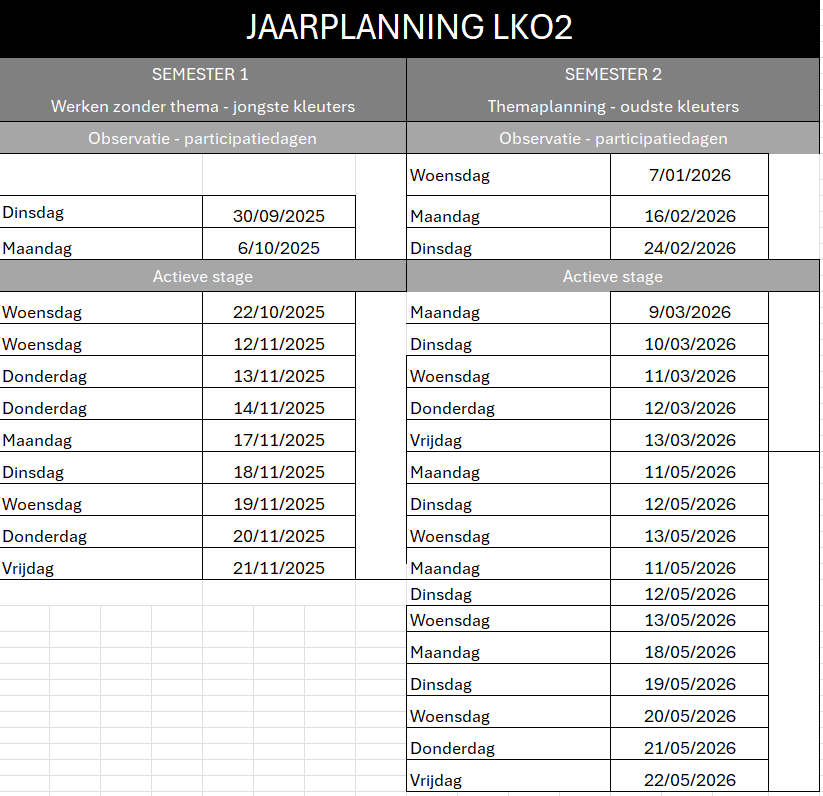Click the cell with 24/02/2026
The height and width of the screenshot is (796, 823).
coord(689,248)
